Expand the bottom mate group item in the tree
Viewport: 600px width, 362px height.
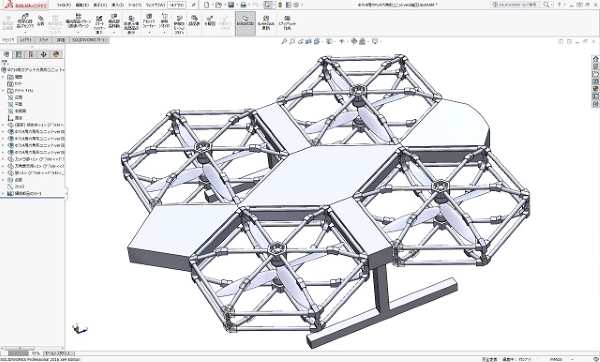point(3,194)
